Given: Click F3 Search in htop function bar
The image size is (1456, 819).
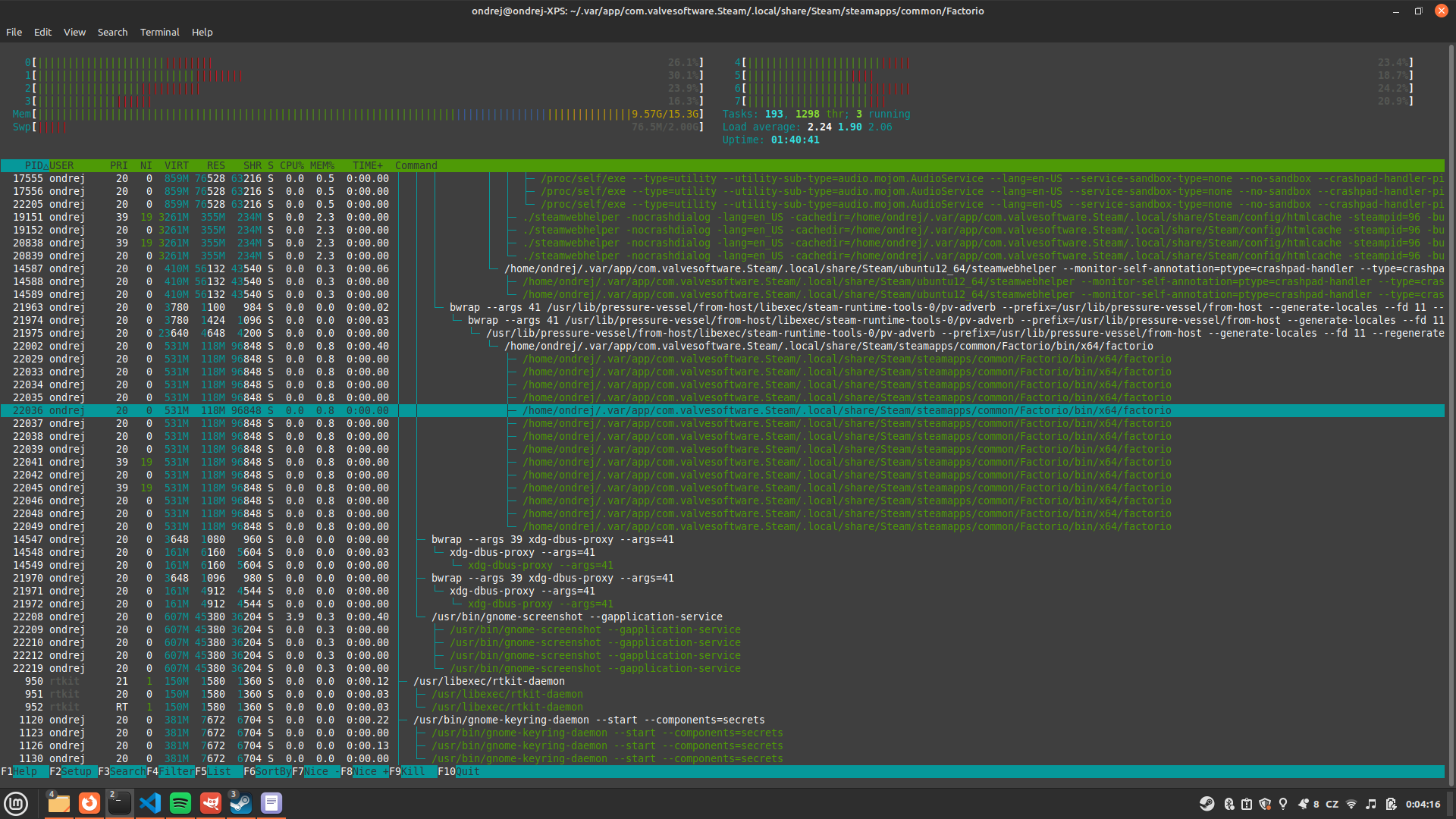Looking at the screenshot, I should pyautogui.click(x=122, y=771).
